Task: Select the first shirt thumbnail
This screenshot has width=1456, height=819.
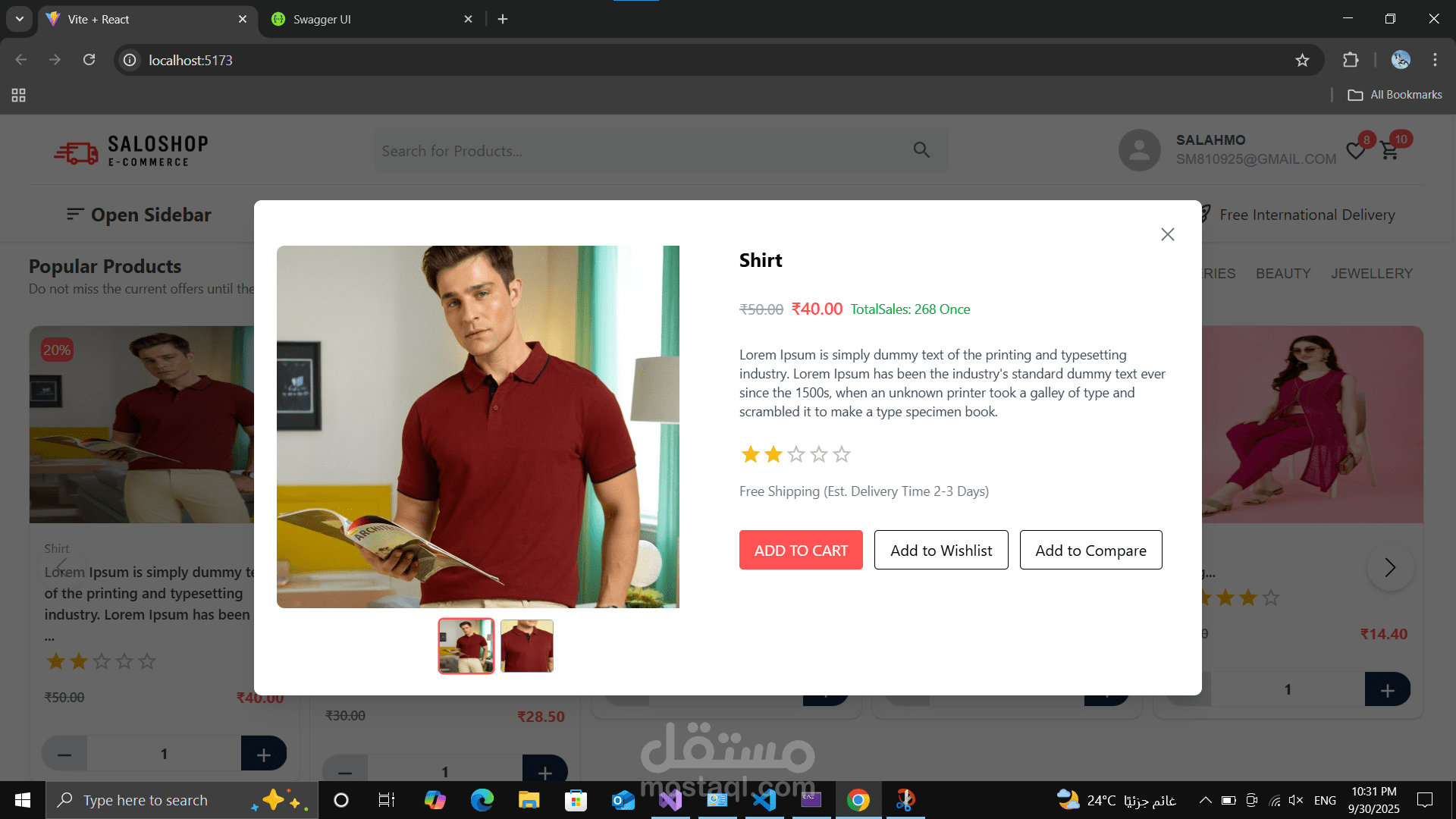Action: coord(466,646)
